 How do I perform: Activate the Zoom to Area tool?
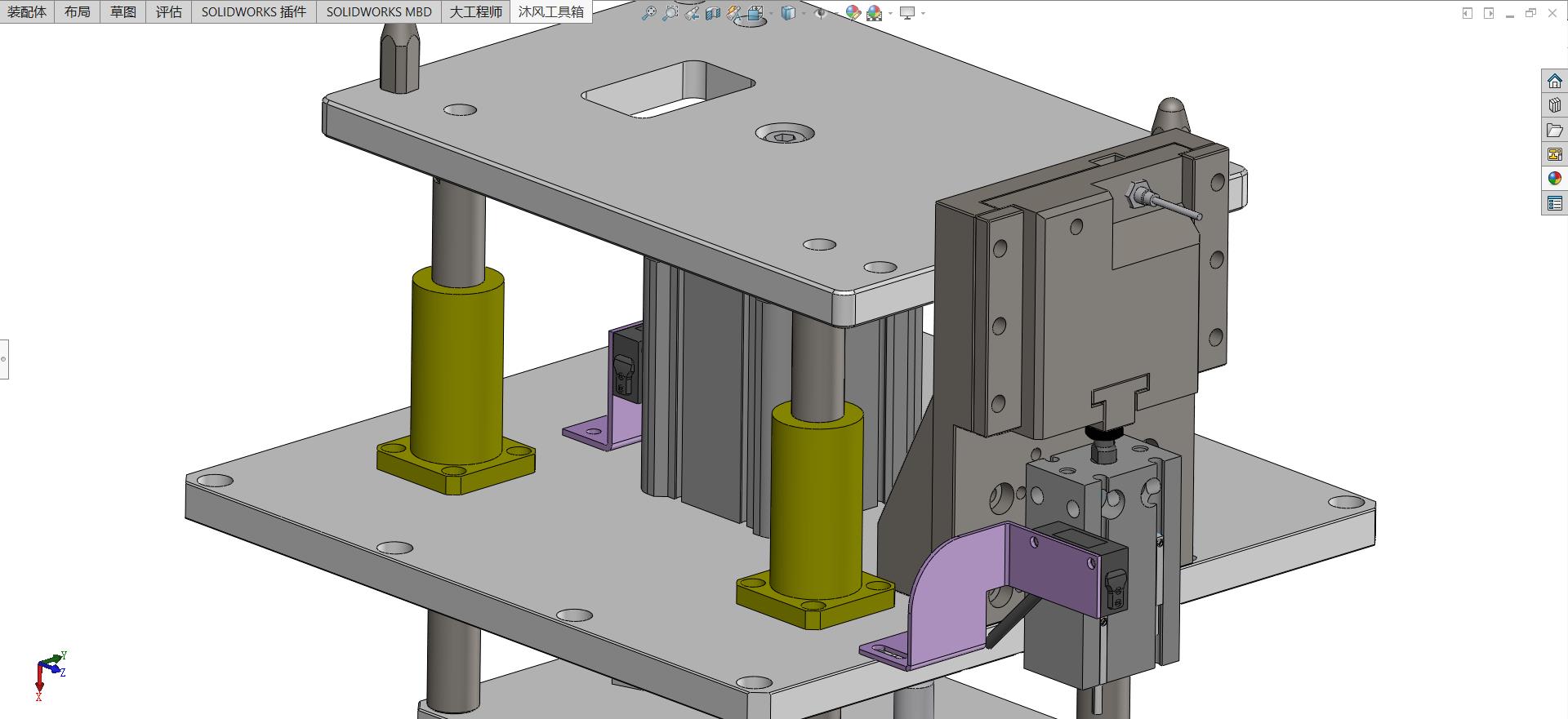point(670,13)
